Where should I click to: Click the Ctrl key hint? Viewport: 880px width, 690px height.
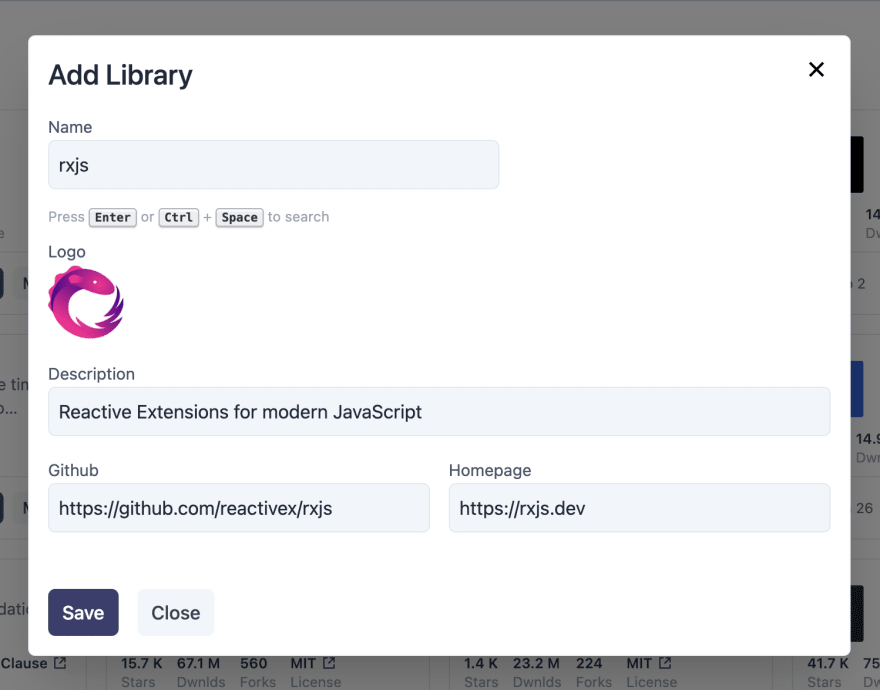(x=178, y=217)
